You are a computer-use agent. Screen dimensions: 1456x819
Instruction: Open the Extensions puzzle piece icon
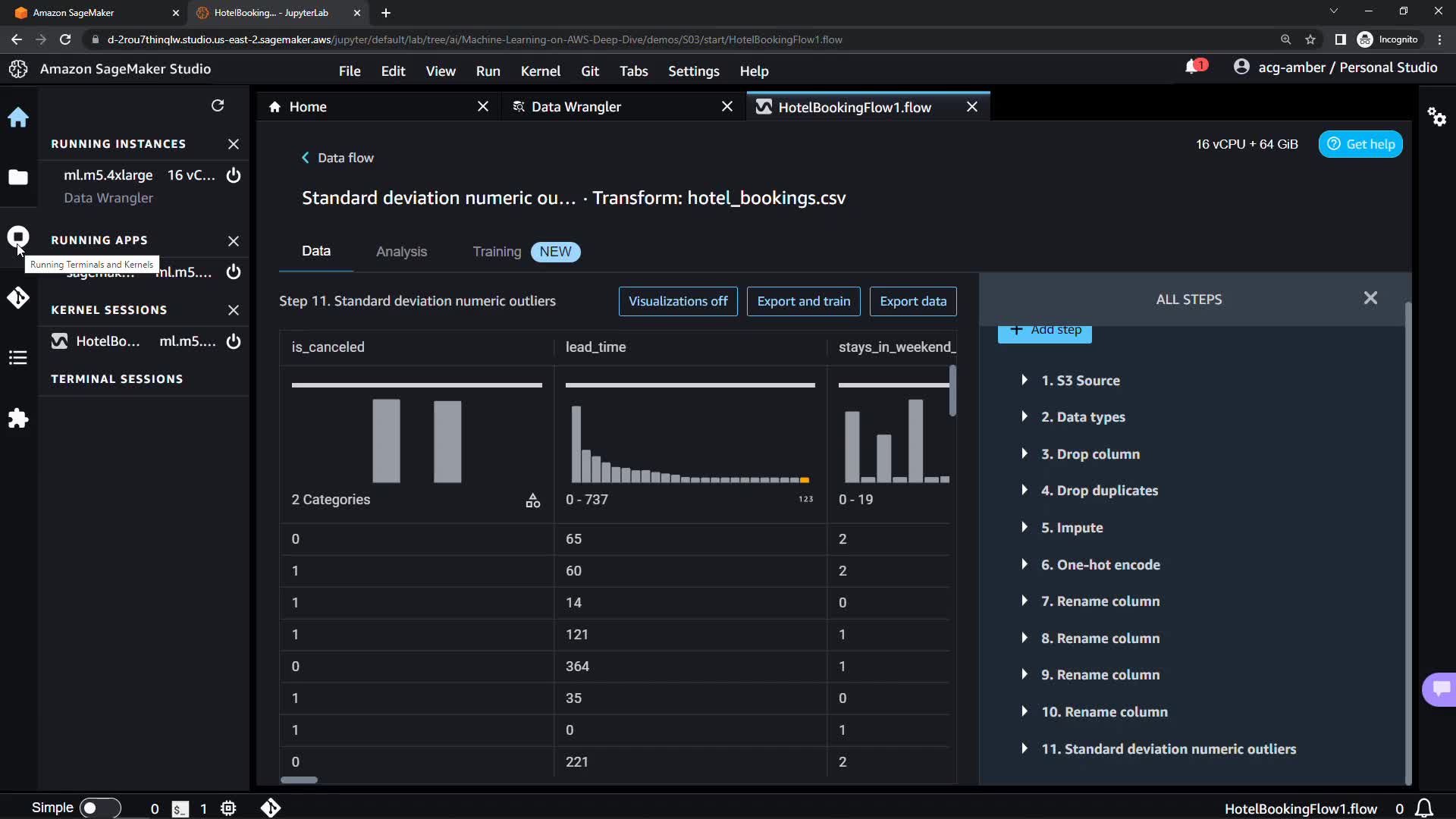tap(18, 419)
